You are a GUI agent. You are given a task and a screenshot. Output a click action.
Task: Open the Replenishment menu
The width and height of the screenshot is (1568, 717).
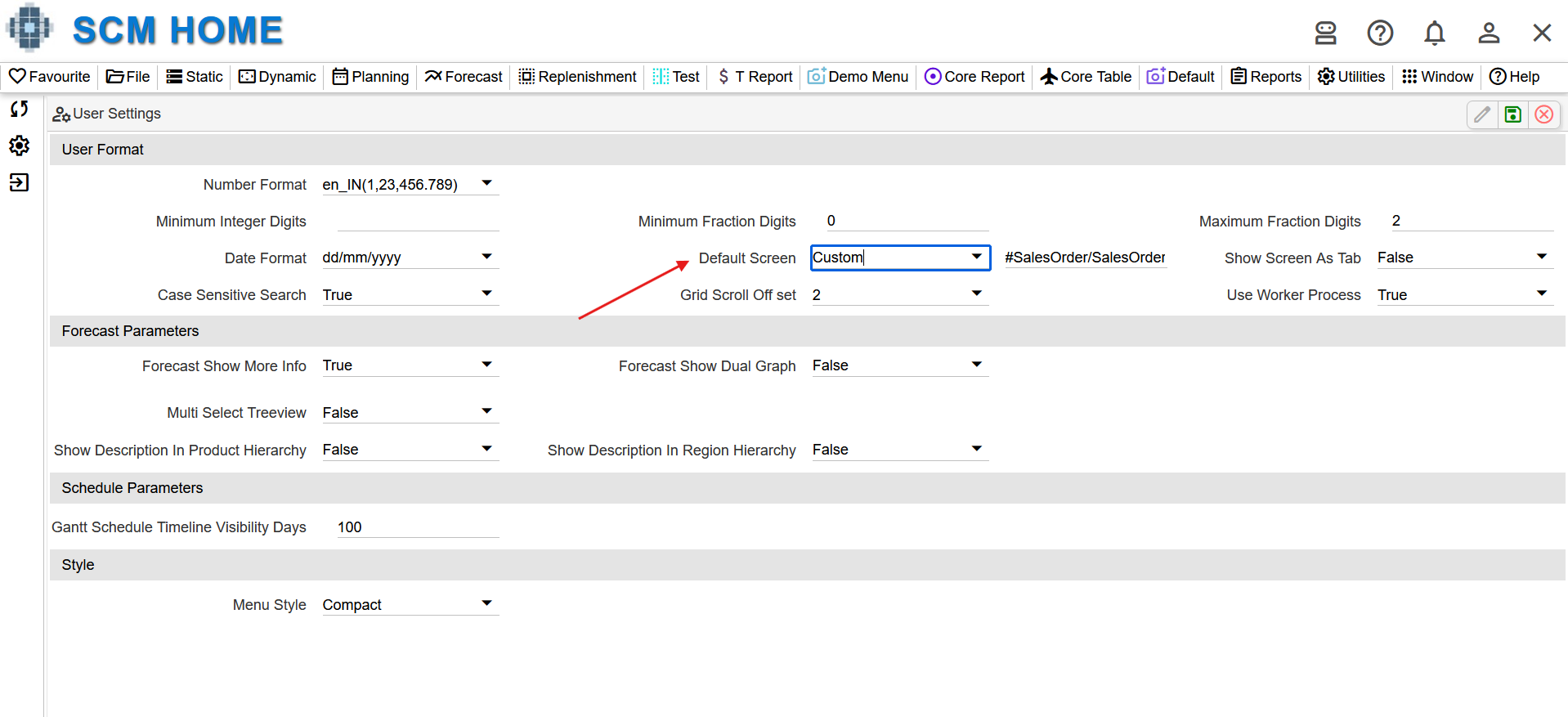(x=577, y=77)
